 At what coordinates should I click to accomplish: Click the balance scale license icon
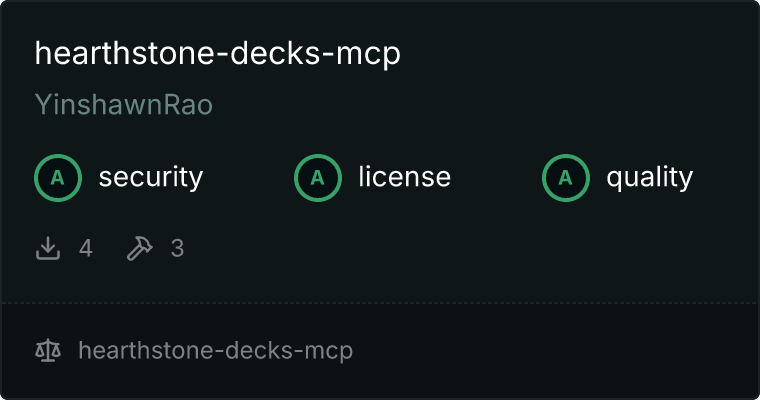tap(48, 351)
